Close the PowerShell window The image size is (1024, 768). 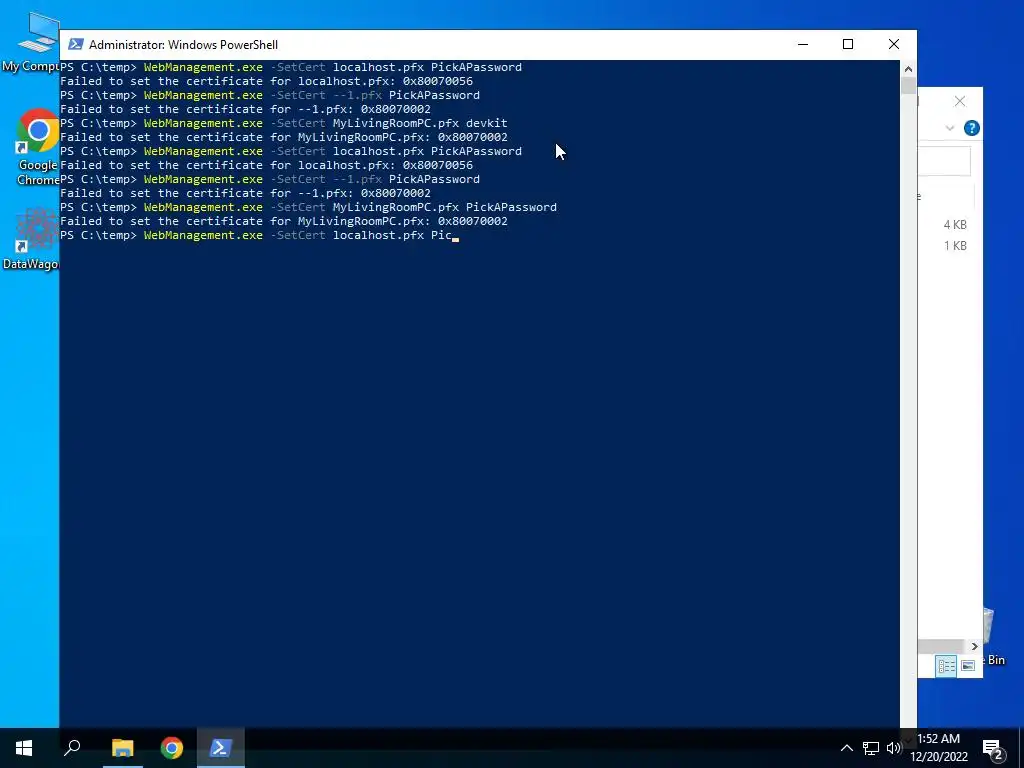pyautogui.click(x=894, y=44)
